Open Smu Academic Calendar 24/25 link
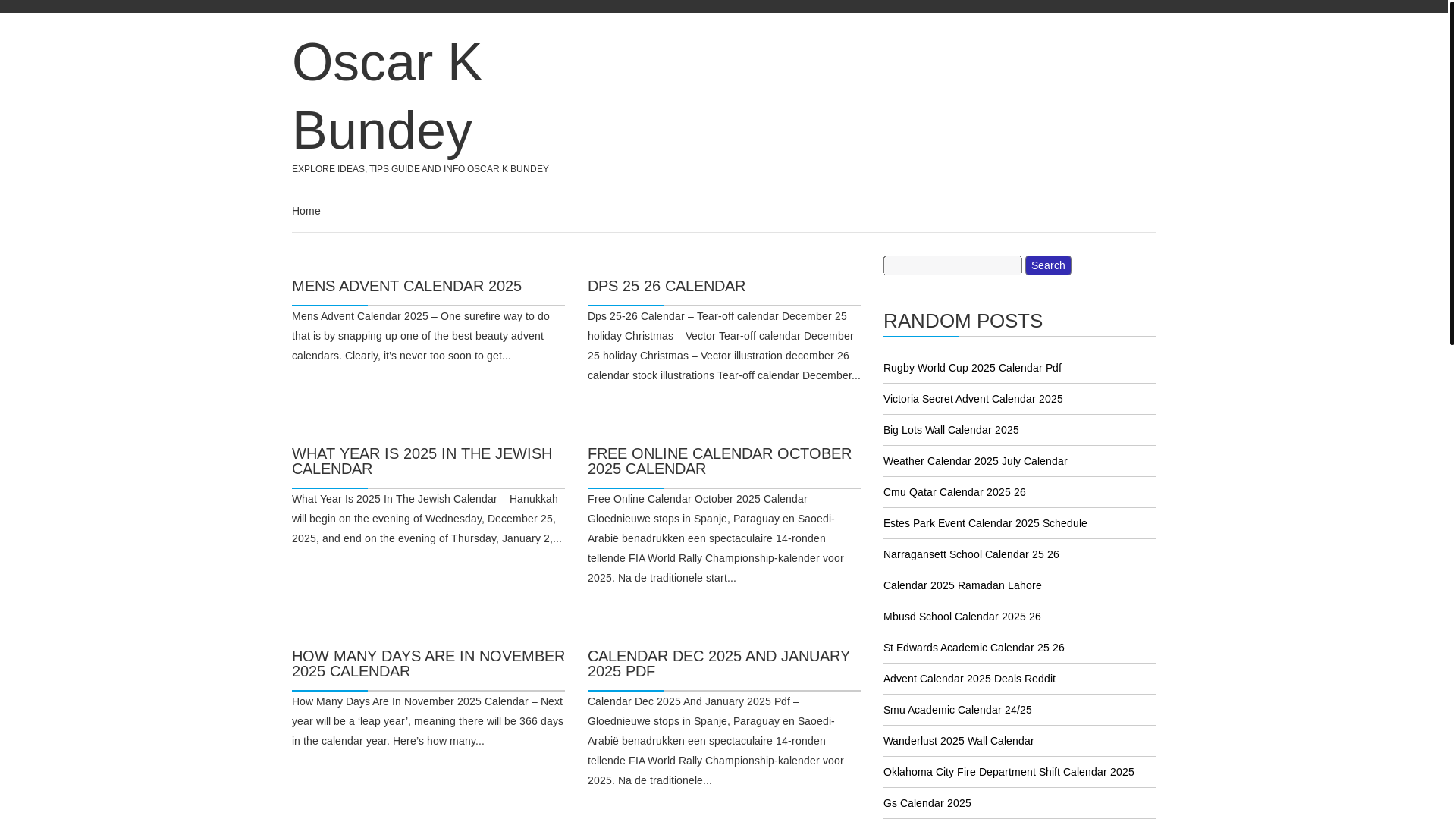1456x819 pixels. click(958, 710)
